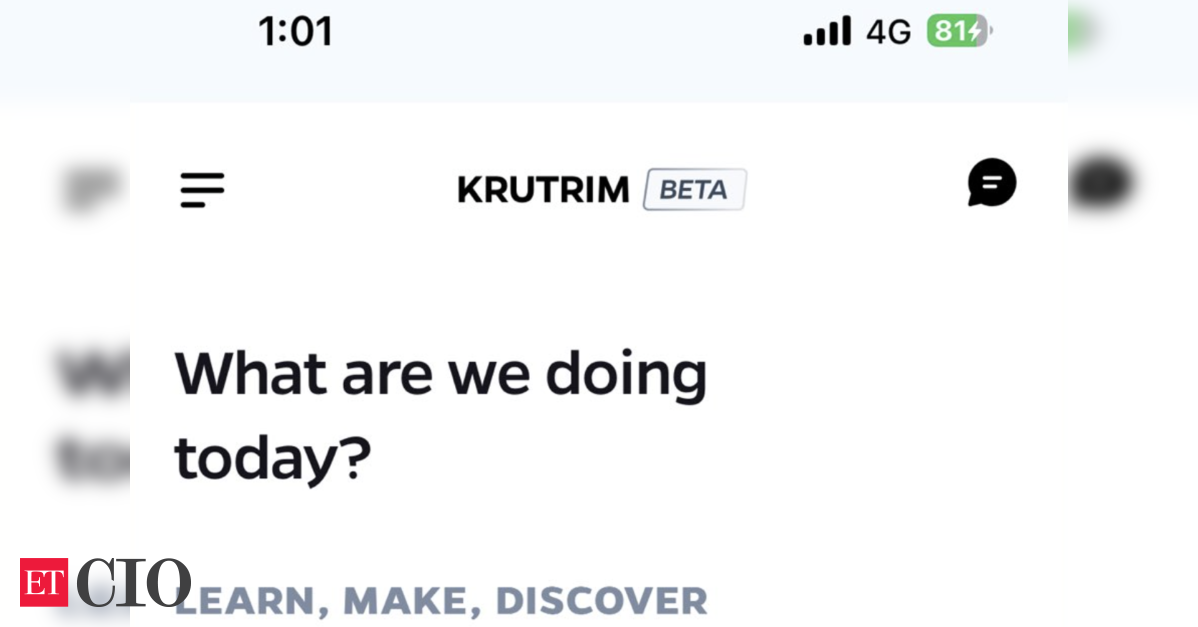Click the red ET logo square
The height and width of the screenshot is (627, 1198).
point(44,583)
